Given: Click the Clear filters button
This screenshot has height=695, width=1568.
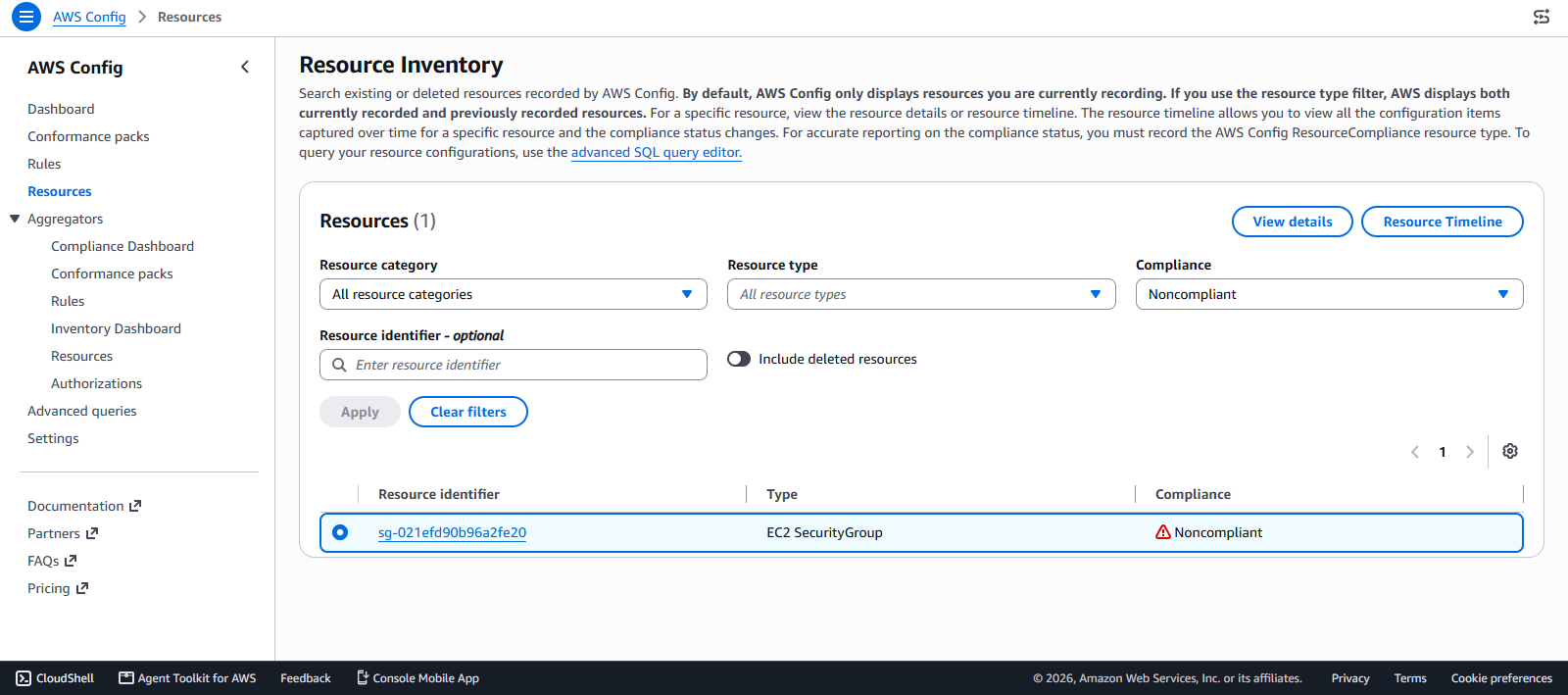Looking at the screenshot, I should point(468,412).
